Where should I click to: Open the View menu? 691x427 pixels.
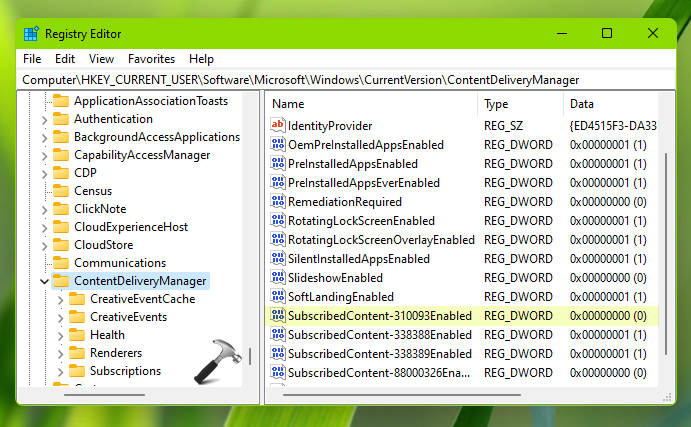[x=101, y=59]
